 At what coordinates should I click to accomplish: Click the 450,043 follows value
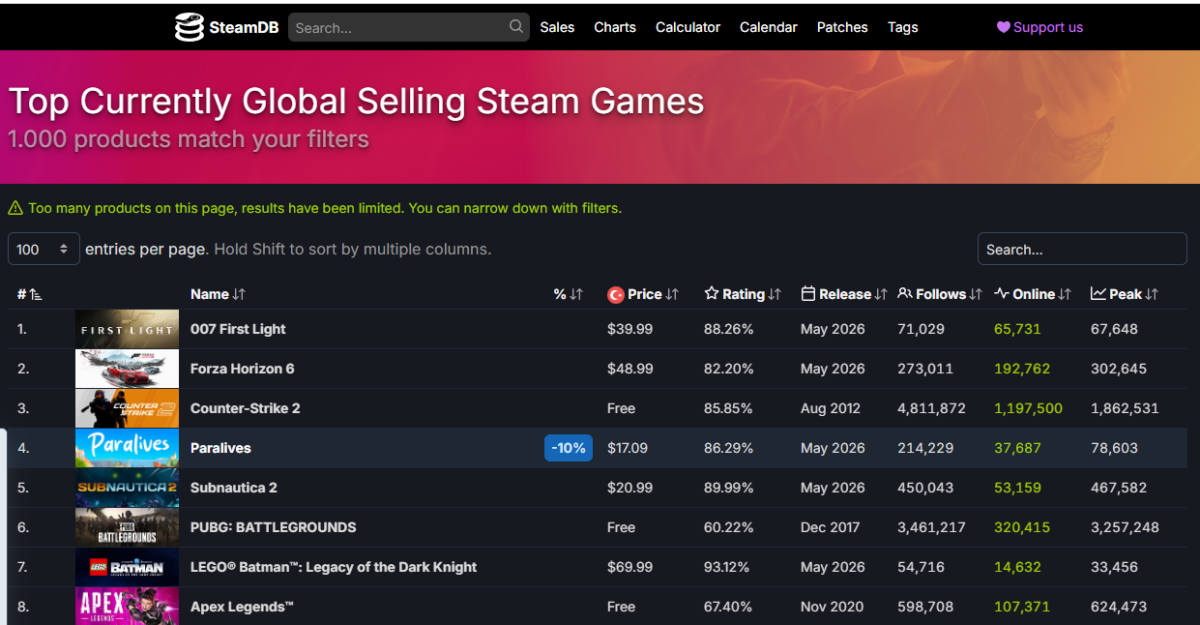(926, 488)
